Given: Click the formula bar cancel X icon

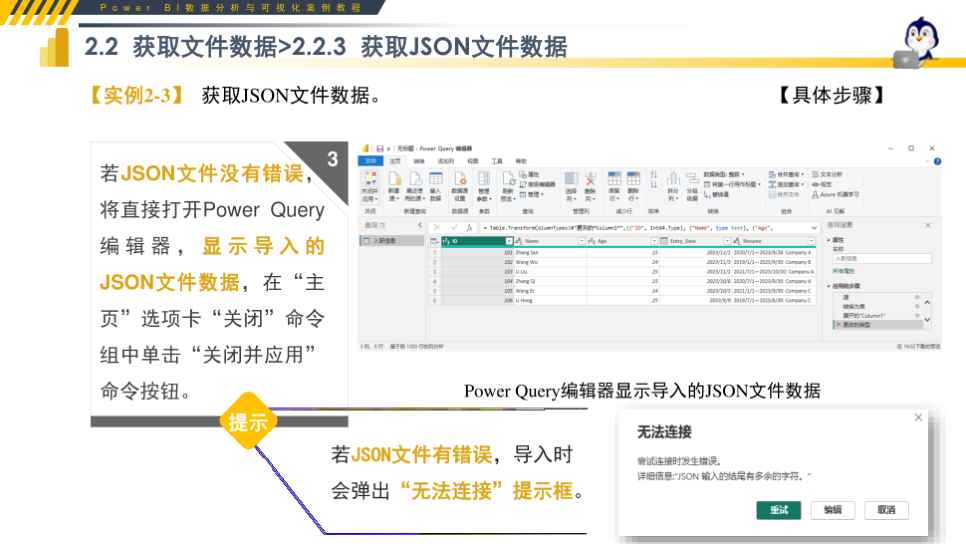Looking at the screenshot, I should click(x=437, y=227).
